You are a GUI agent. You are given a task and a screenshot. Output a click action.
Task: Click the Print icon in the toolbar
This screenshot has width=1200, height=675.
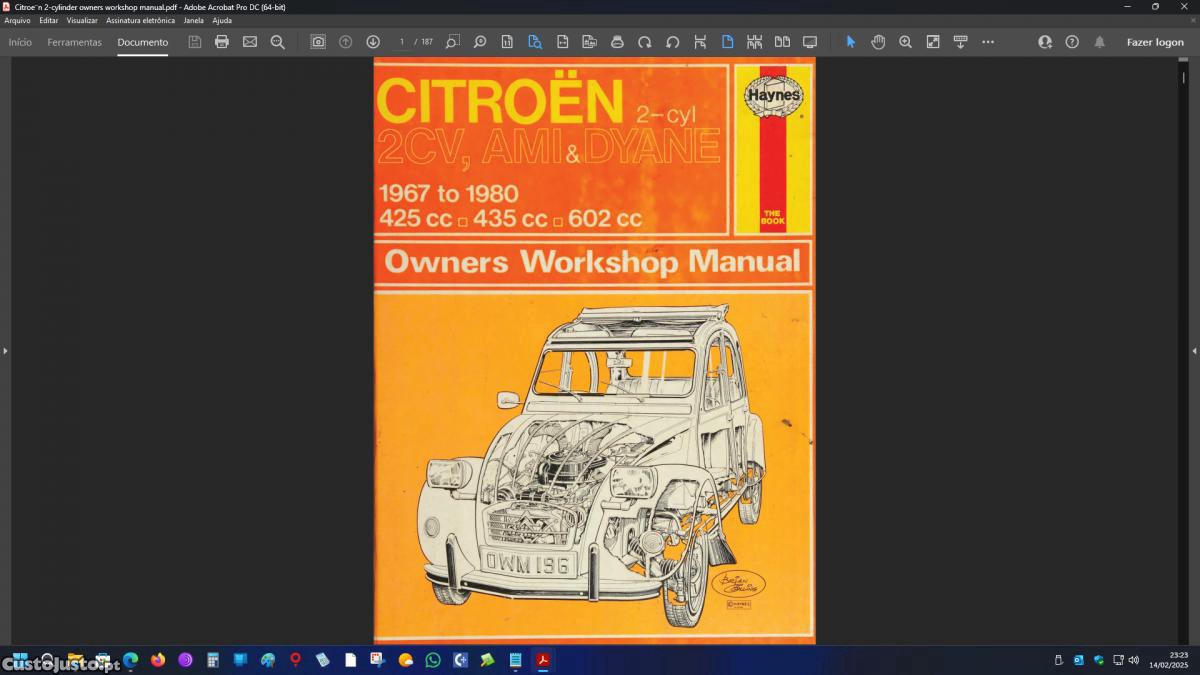coord(222,42)
